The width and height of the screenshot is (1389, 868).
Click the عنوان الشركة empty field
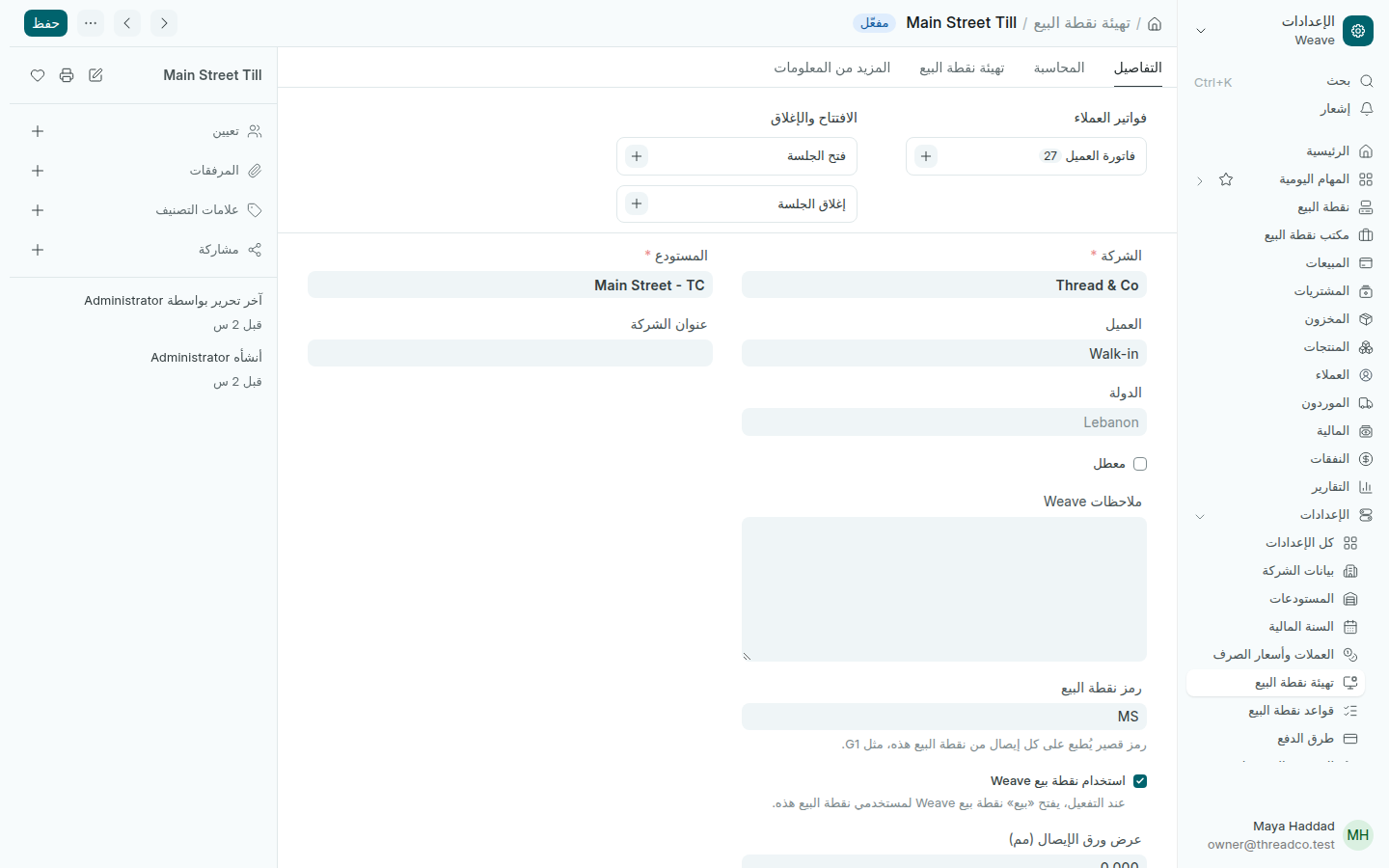click(x=510, y=353)
